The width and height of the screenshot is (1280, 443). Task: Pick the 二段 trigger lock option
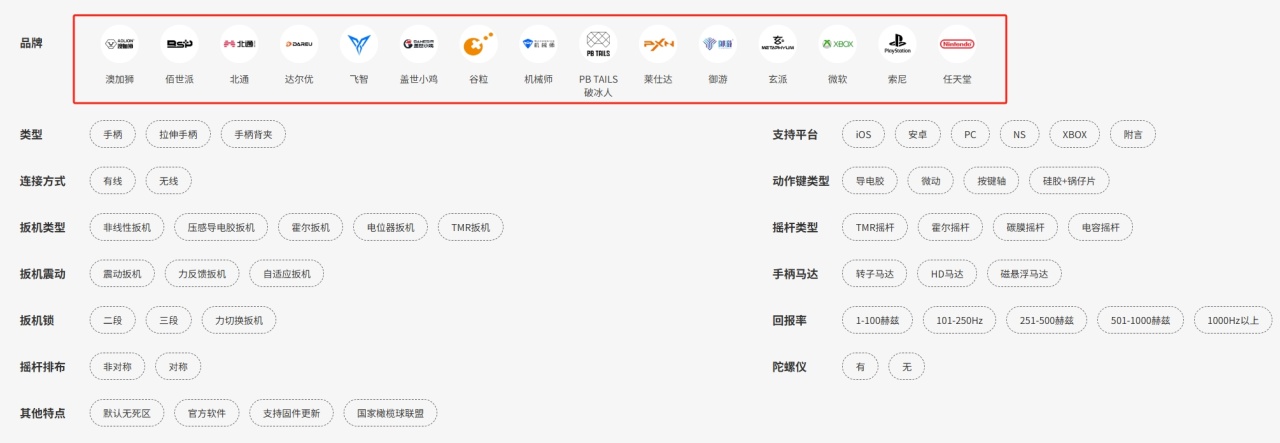coord(112,320)
